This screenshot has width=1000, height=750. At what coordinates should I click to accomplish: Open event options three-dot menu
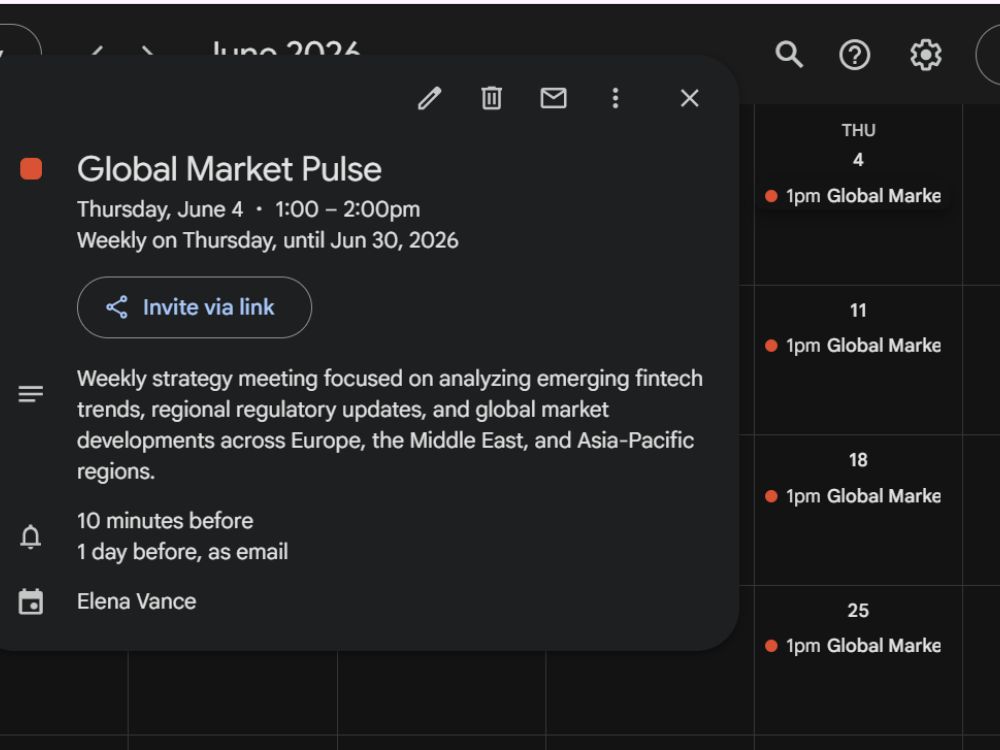point(615,98)
